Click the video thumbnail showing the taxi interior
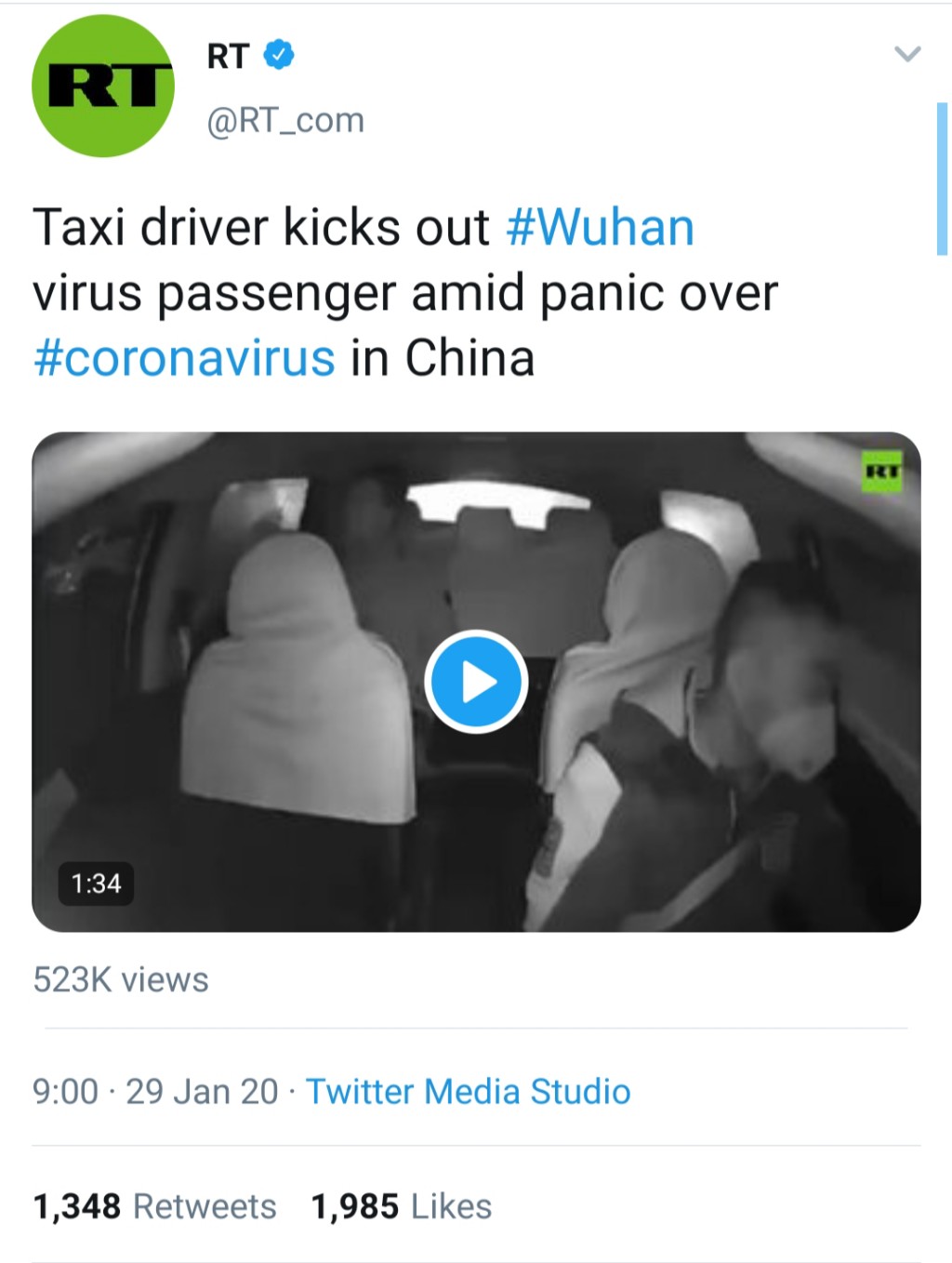The height and width of the screenshot is (1263, 952). (476, 682)
